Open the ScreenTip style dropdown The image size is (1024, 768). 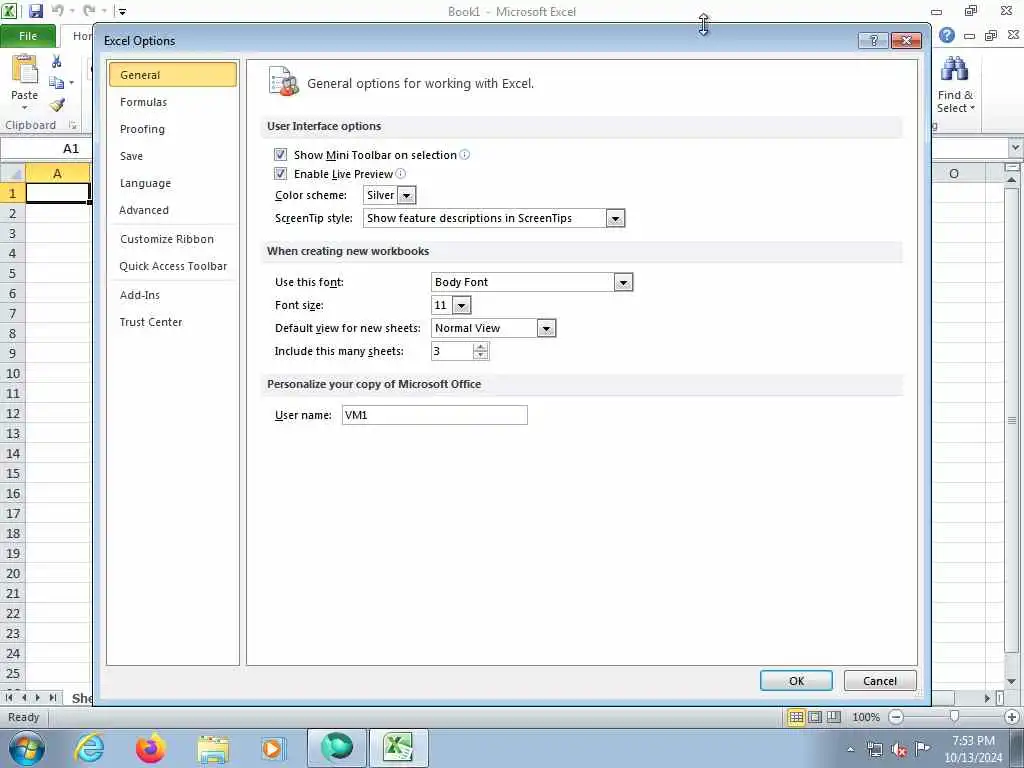pos(615,218)
